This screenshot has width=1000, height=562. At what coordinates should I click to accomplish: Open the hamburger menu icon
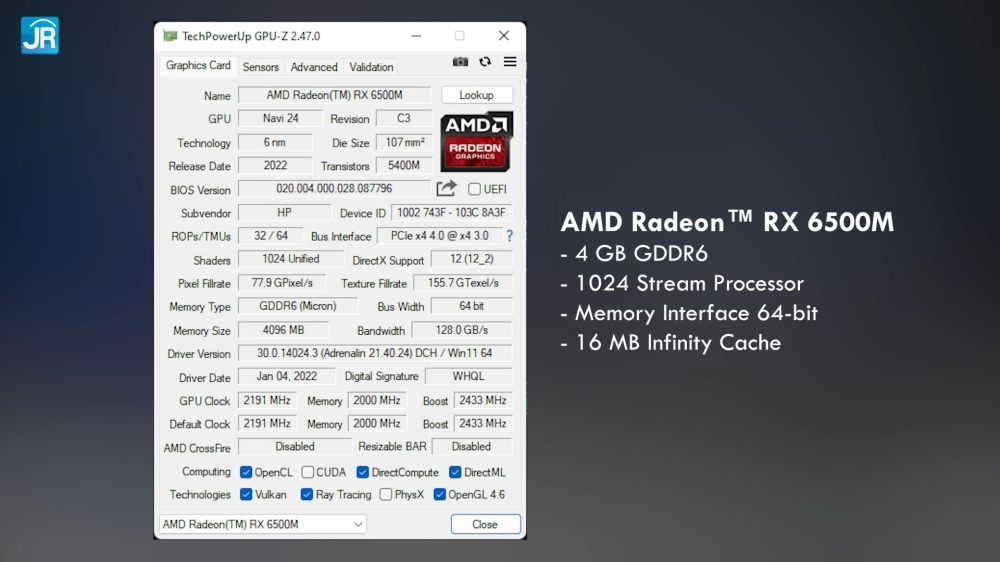pyautogui.click(x=510, y=62)
